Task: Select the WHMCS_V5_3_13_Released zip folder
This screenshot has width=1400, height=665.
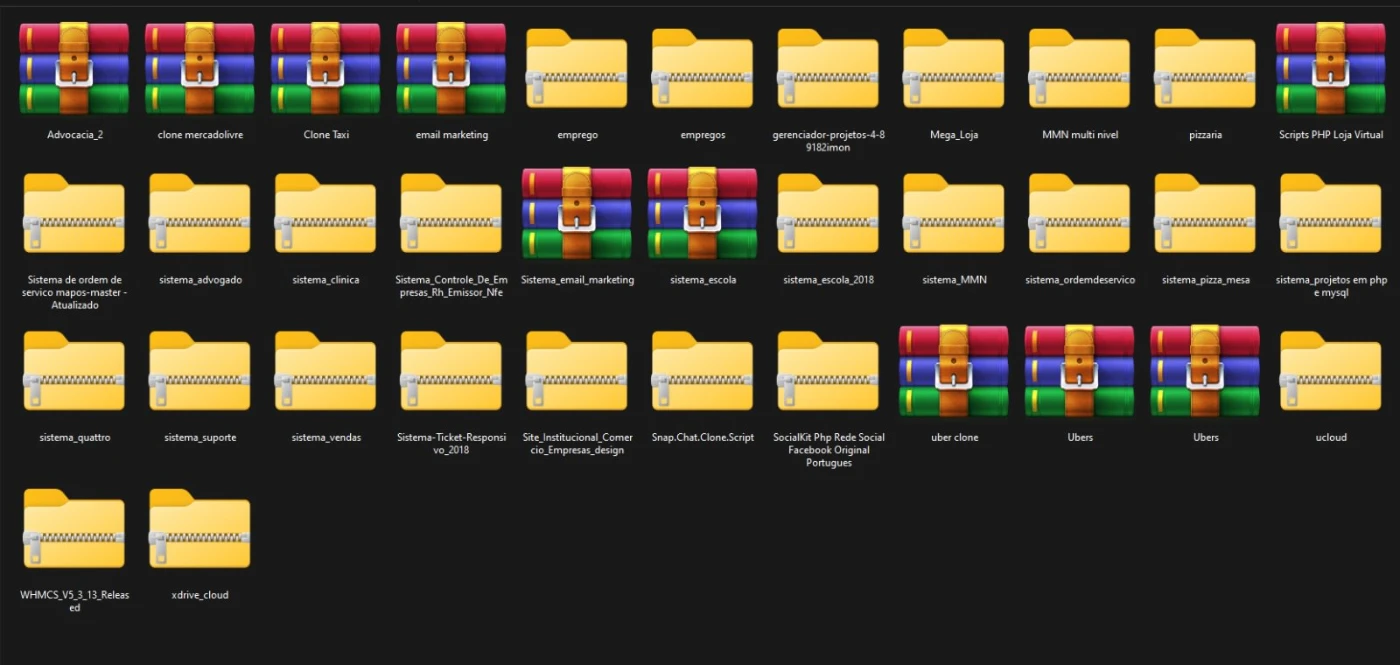Action: coord(74,529)
